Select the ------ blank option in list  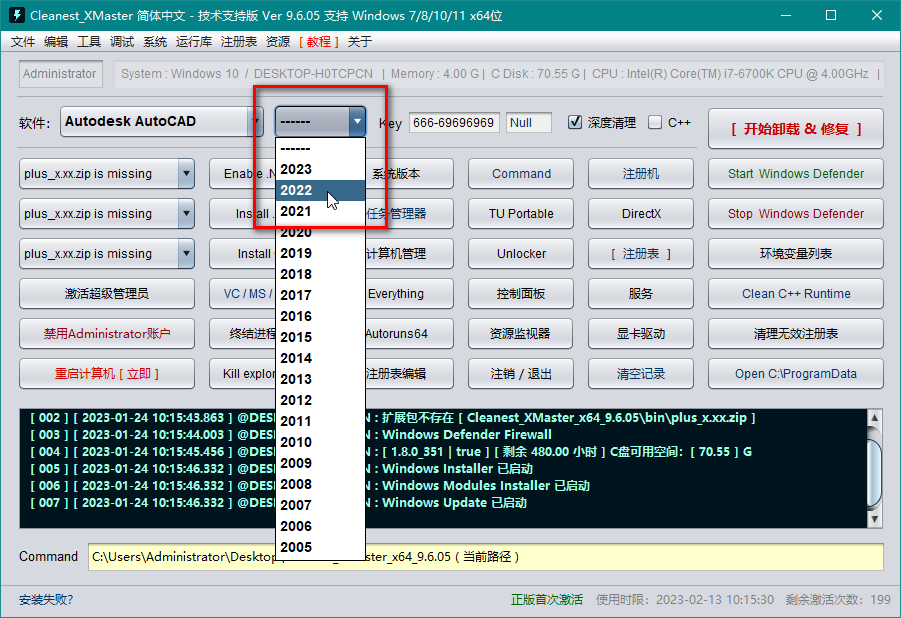320,148
